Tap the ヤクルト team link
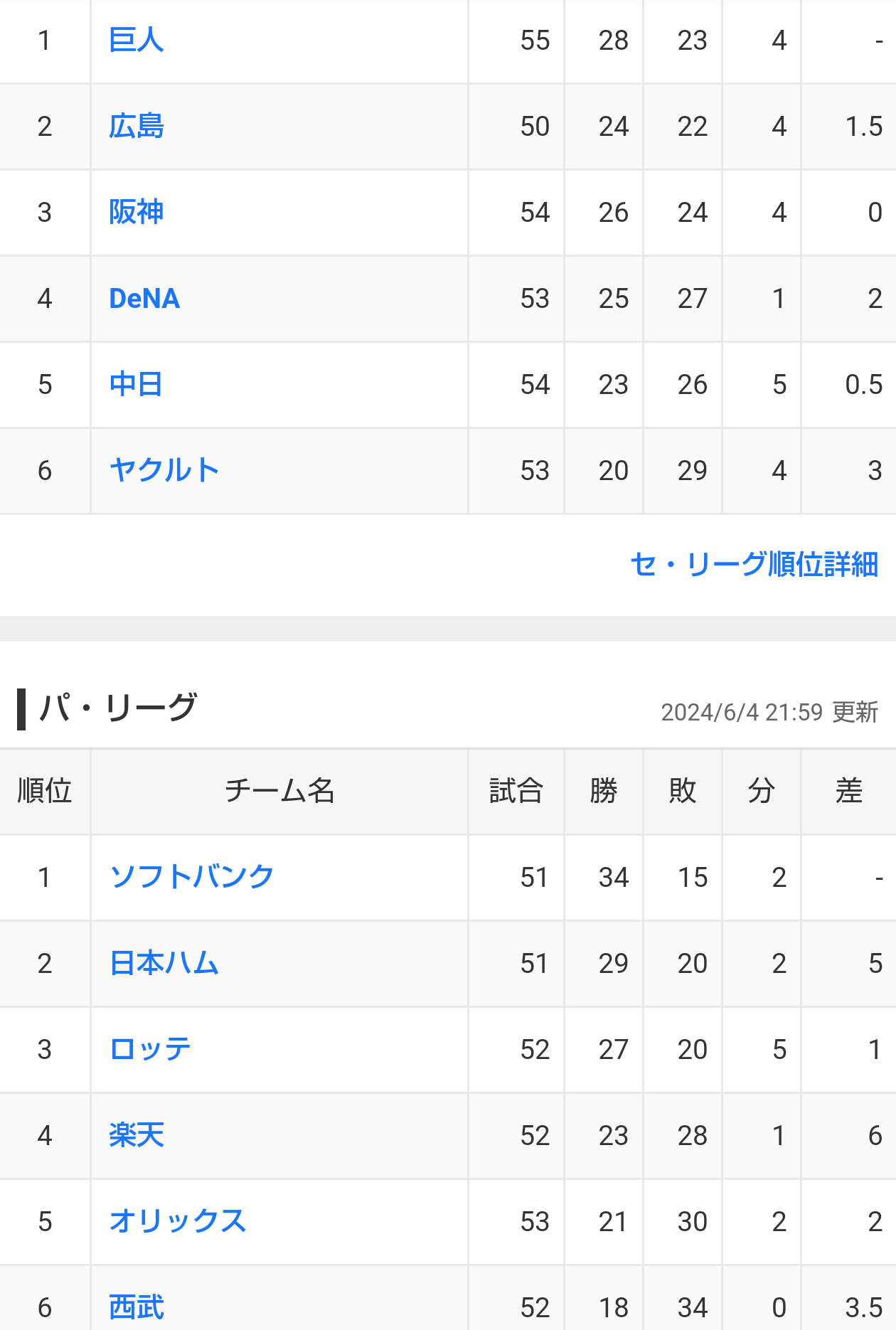The image size is (896, 1330). [x=164, y=470]
